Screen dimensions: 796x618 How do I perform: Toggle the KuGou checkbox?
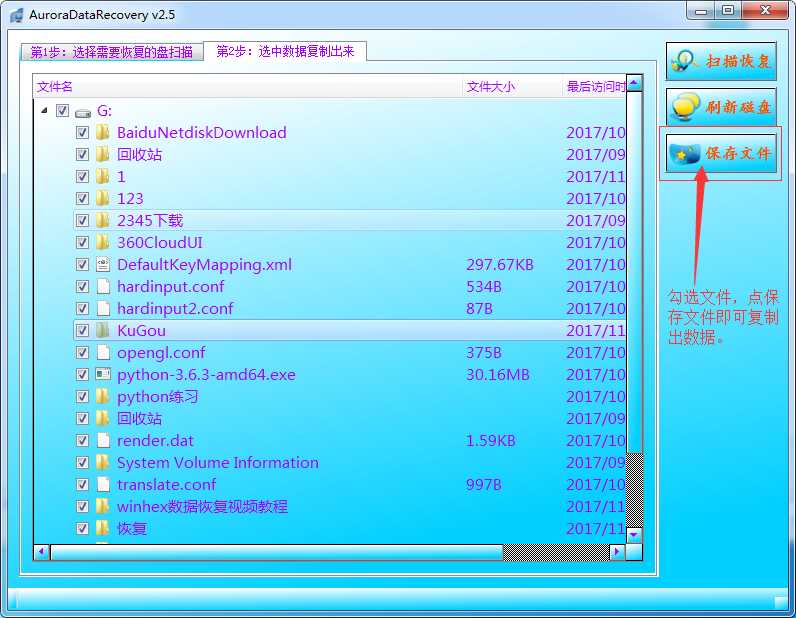pyautogui.click(x=82, y=331)
